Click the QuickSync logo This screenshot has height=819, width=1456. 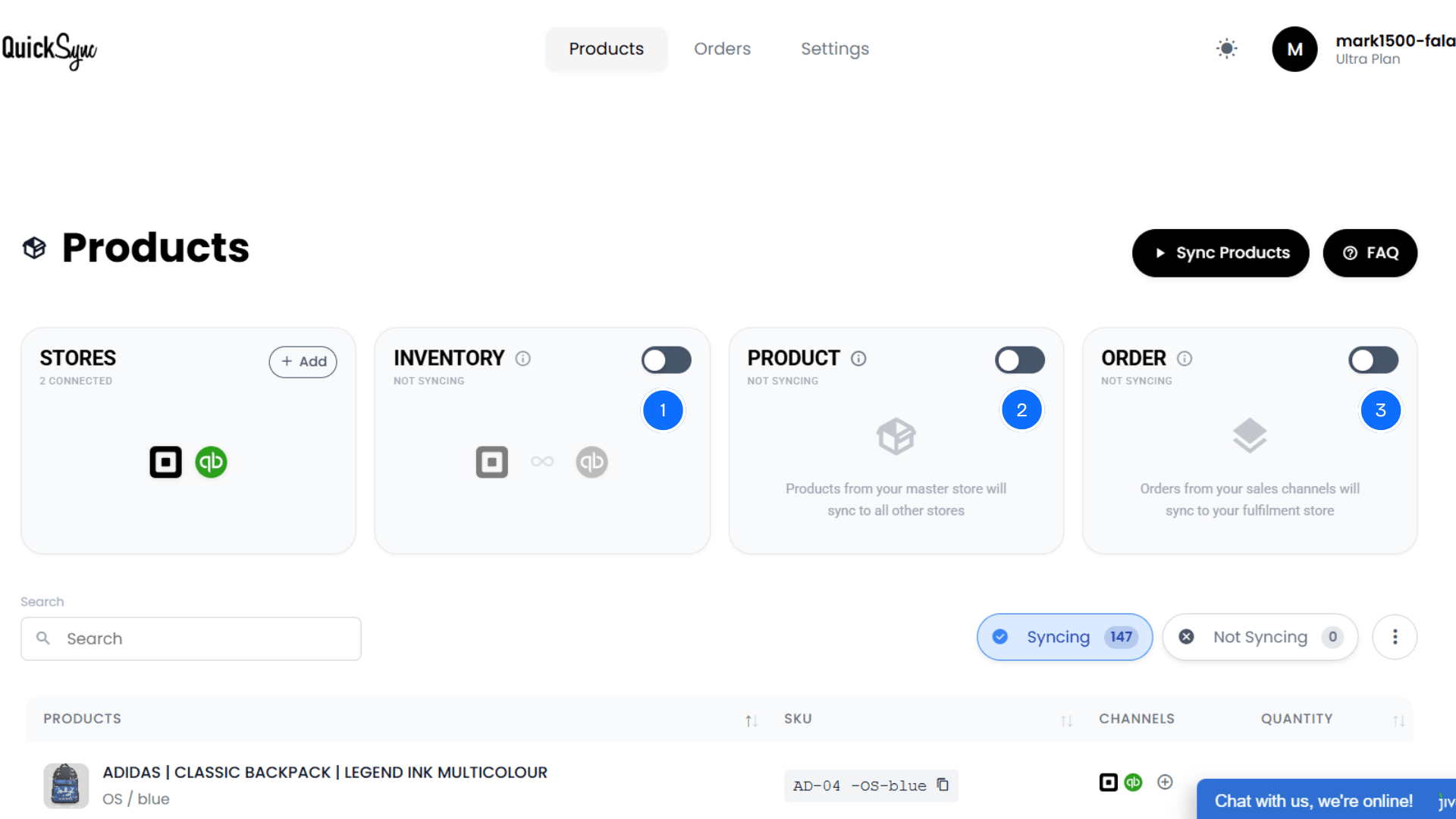tap(49, 49)
